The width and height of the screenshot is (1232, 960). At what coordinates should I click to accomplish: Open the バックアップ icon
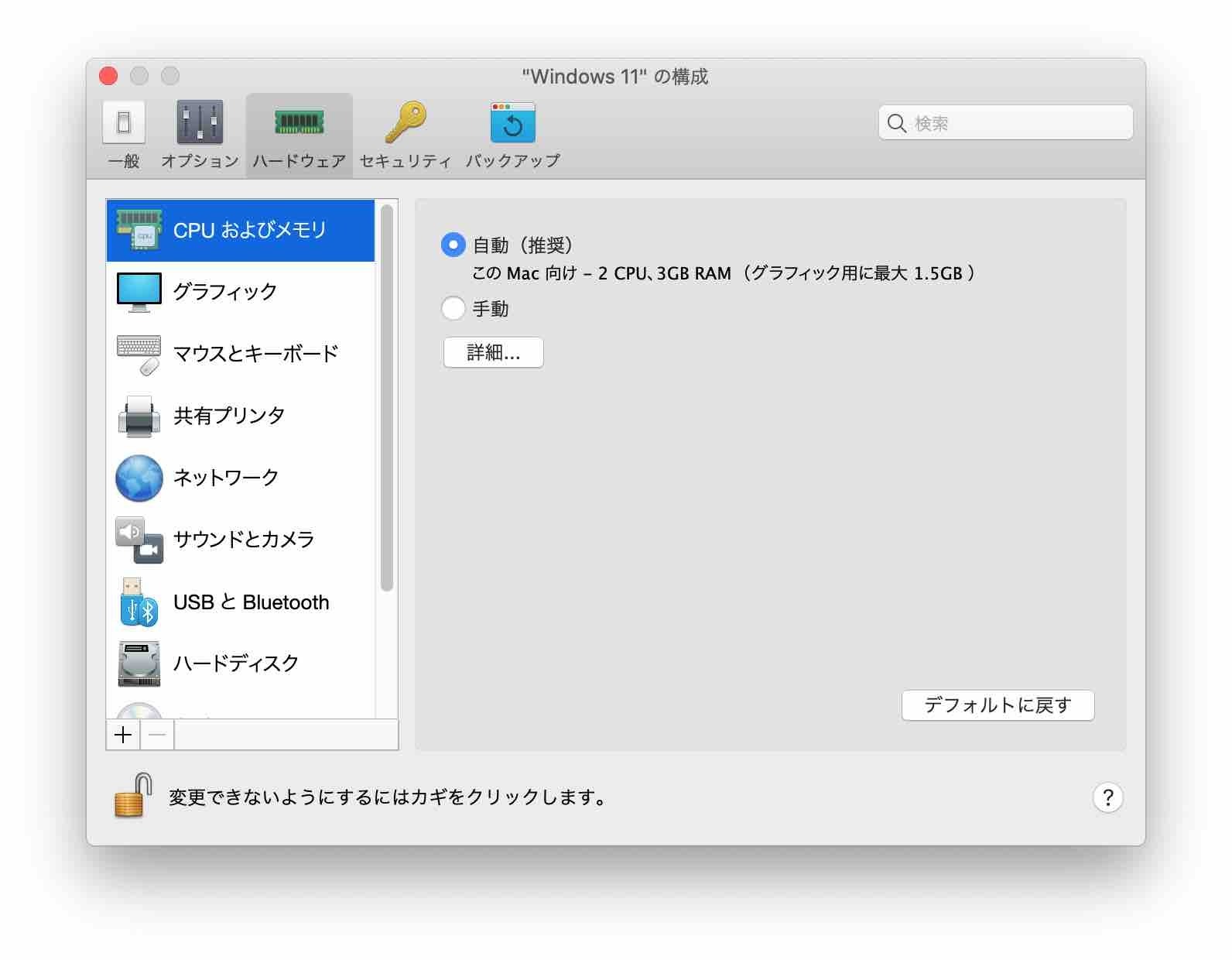coord(512,122)
